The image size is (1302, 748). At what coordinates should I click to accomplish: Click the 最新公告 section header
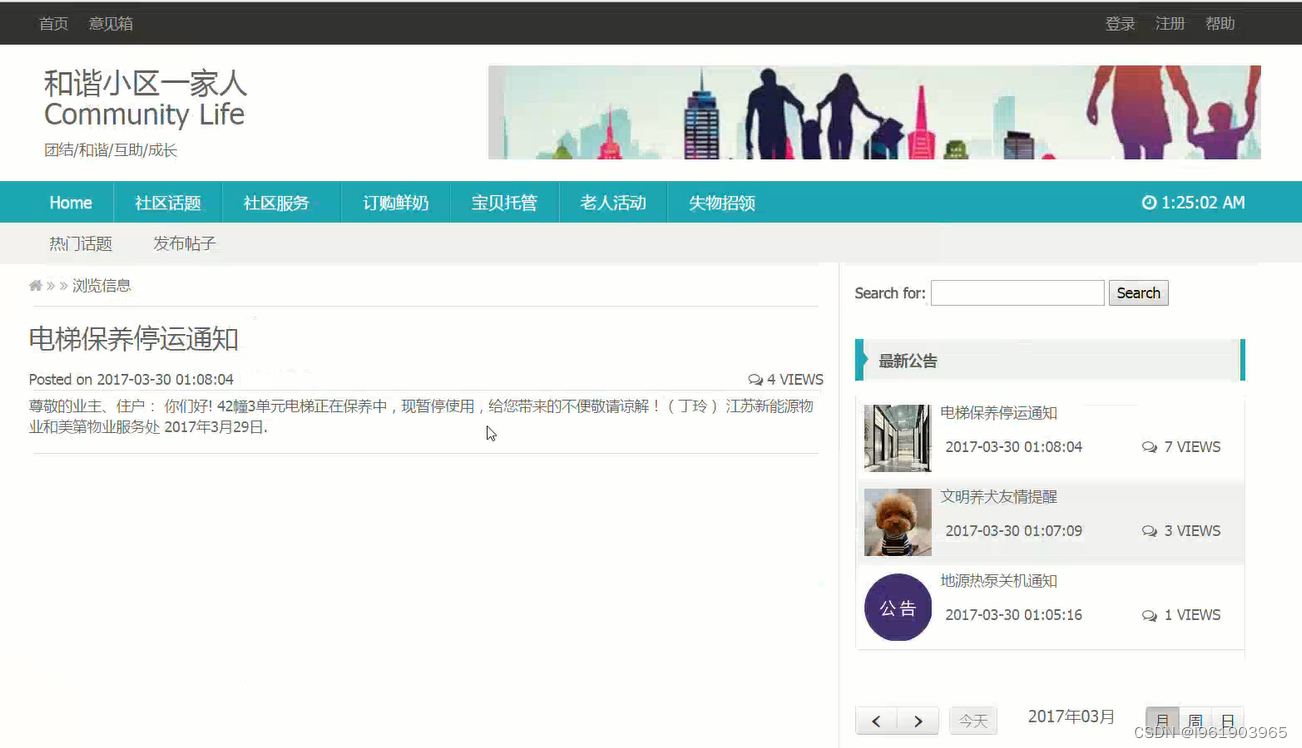click(1050, 361)
